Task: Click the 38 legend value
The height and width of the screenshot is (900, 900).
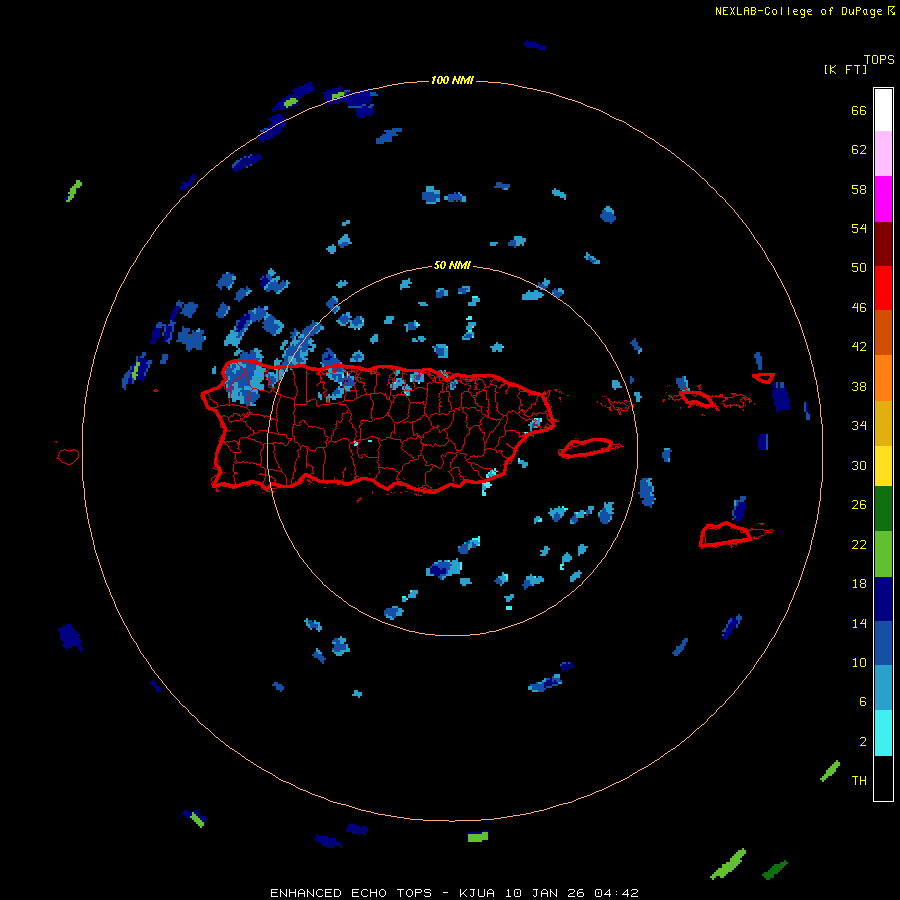Action: click(859, 386)
